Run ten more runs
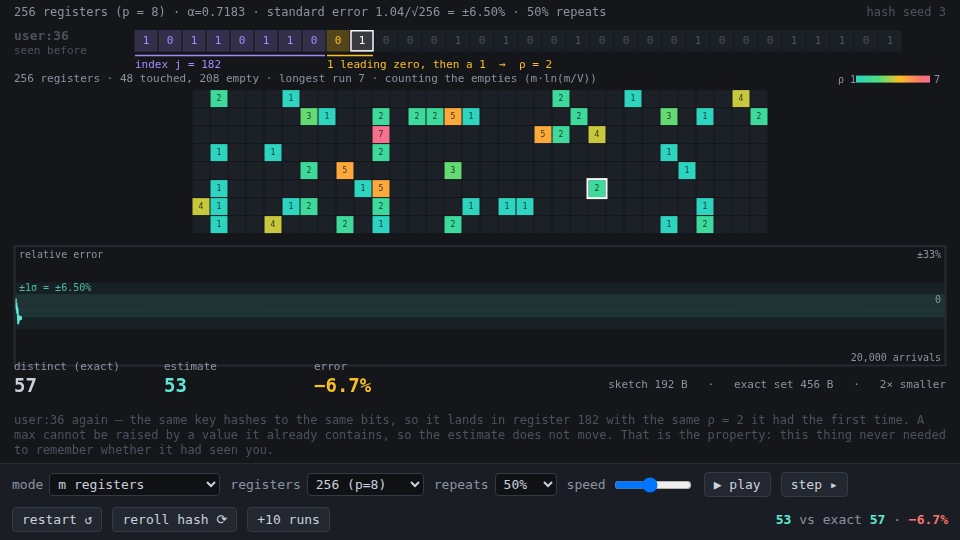This screenshot has width=960, height=540. tap(288, 519)
